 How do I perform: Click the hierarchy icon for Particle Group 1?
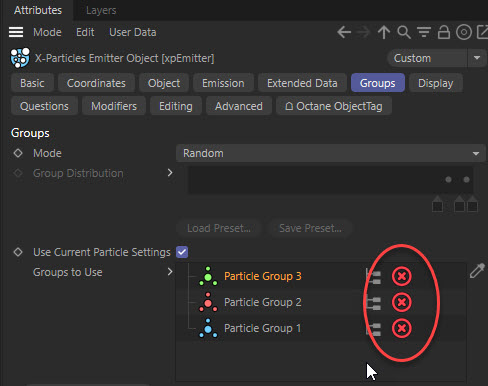coord(373,328)
